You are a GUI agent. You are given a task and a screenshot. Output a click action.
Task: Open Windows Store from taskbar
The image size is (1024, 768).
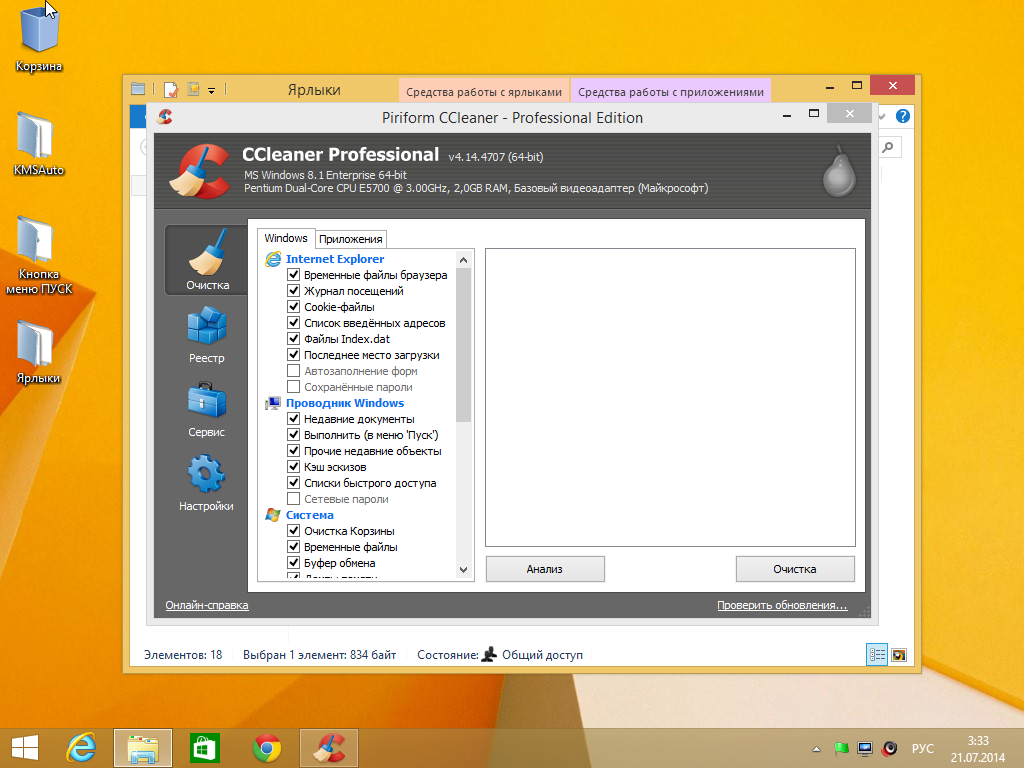204,748
